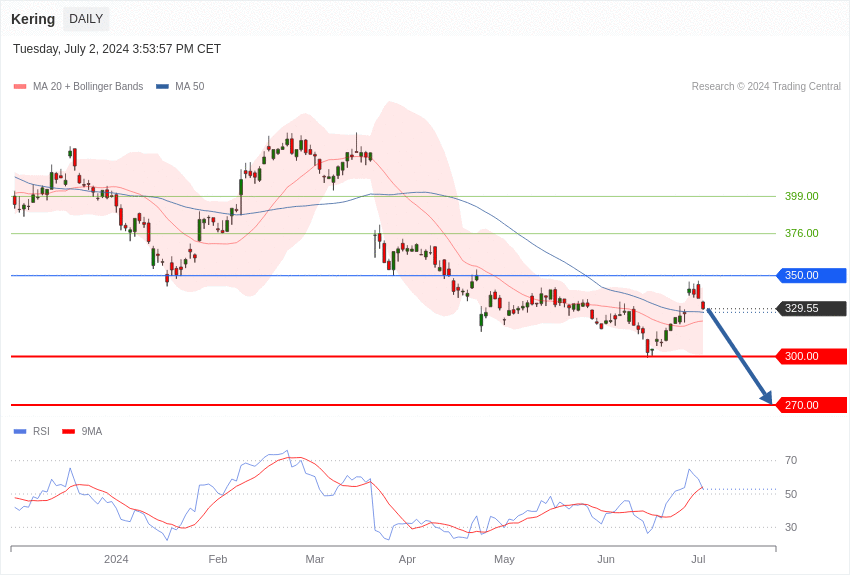Select the Jul label on time axis
This screenshot has height=576, width=850.
698,559
